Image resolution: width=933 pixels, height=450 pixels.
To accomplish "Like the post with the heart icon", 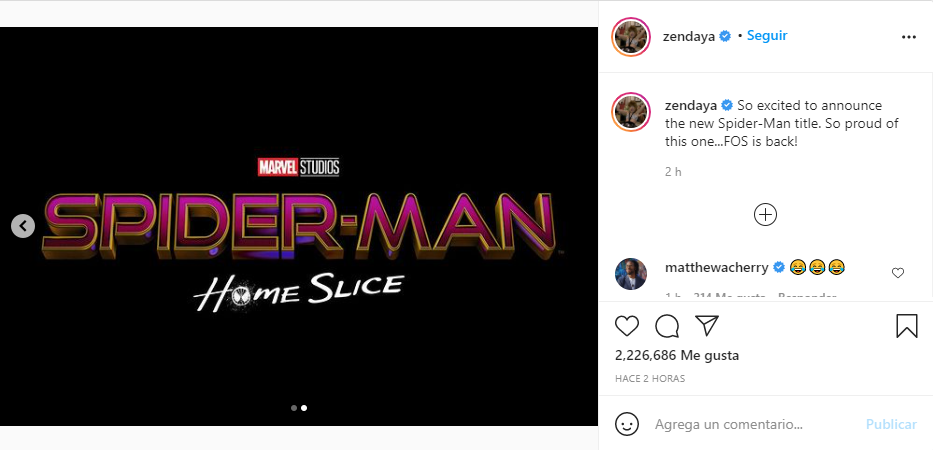I will pyautogui.click(x=627, y=326).
